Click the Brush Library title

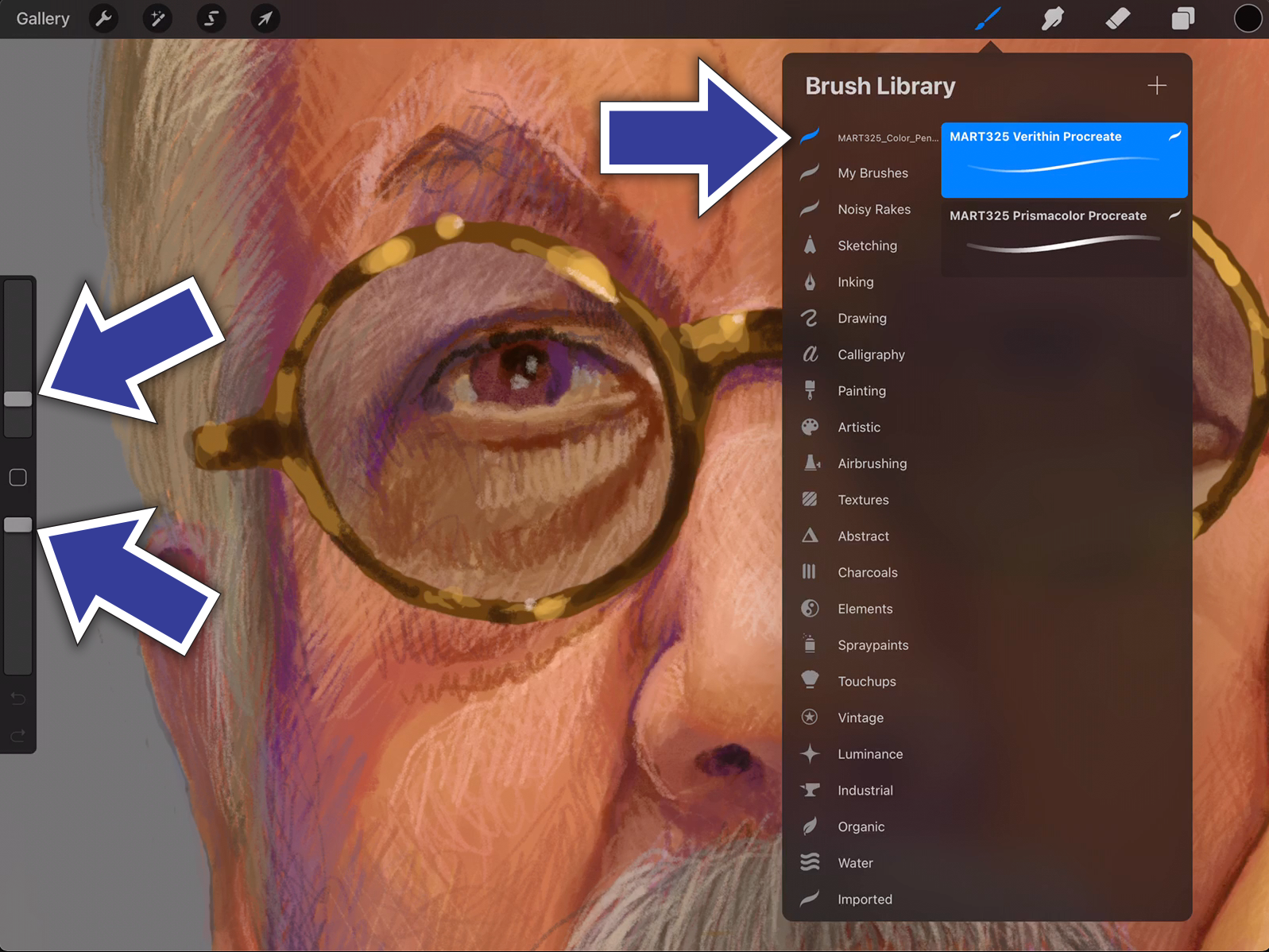tap(880, 86)
